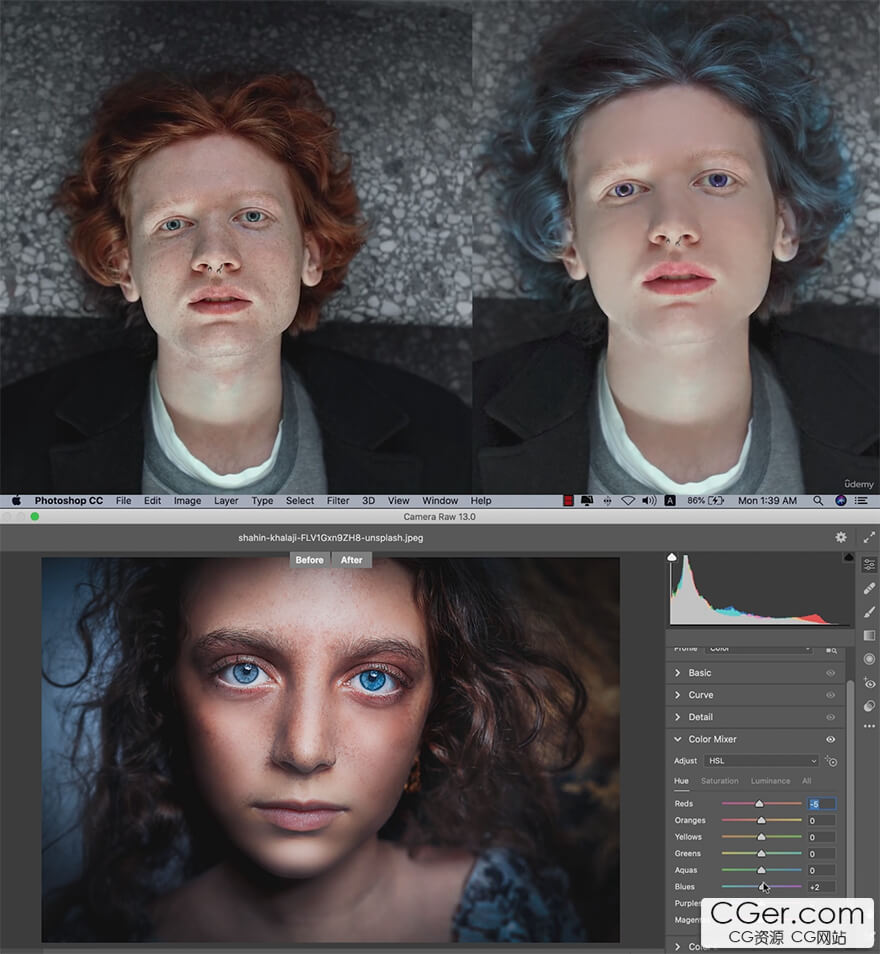Viewport: 880px width, 954px height.
Task: Open the Adjust HSL dropdown
Action: [x=761, y=761]
